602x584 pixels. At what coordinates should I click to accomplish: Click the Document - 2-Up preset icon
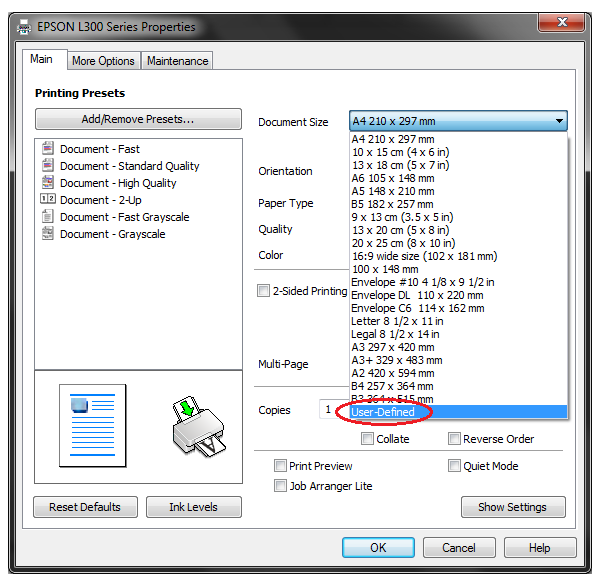pyautogui.click(x=48, y=199)
